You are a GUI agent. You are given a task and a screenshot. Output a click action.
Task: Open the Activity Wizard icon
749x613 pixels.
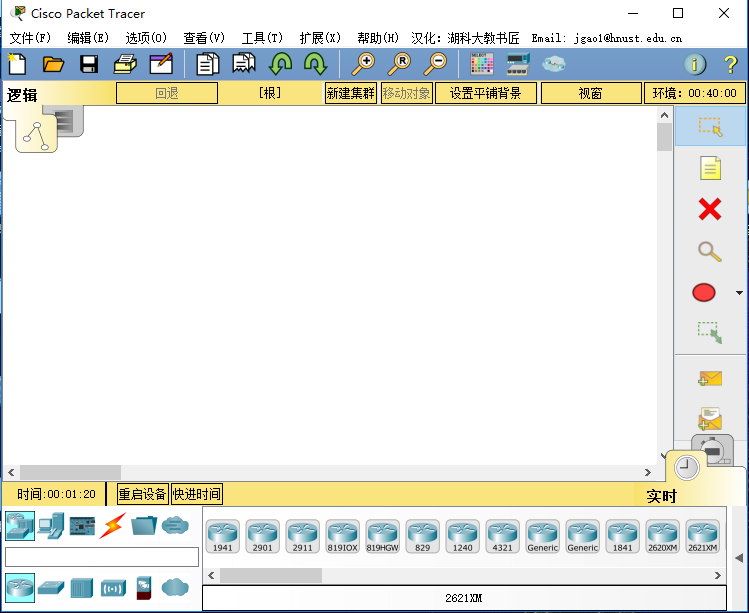[161, 64]
